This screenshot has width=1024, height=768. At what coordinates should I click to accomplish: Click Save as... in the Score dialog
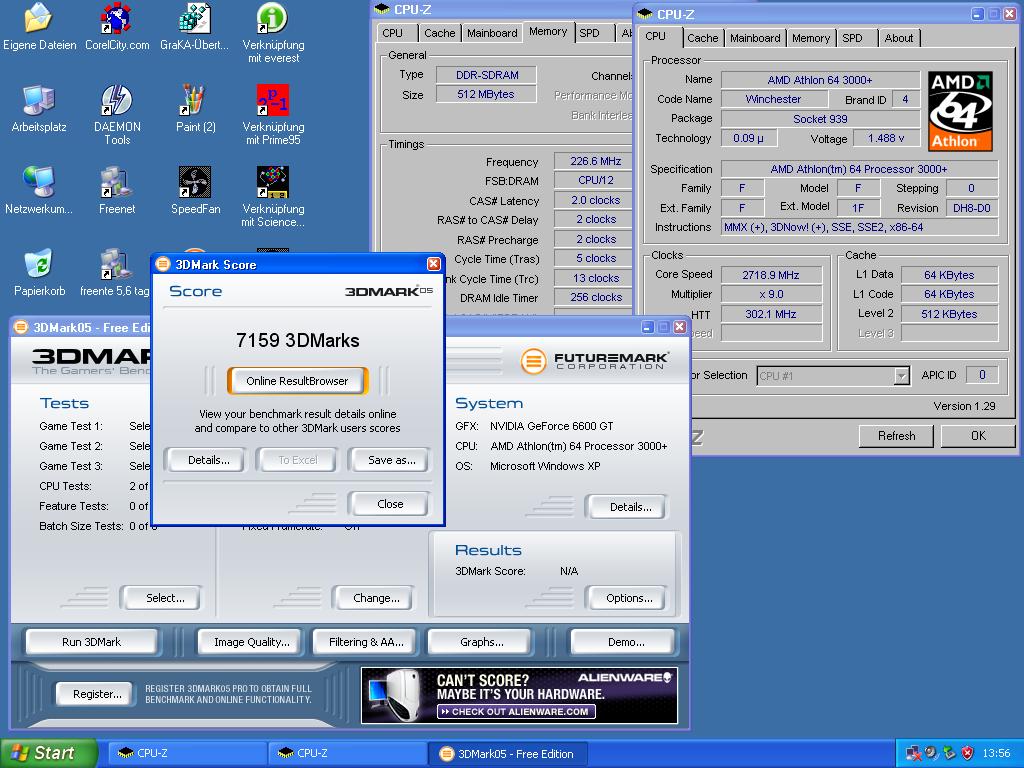391,460
